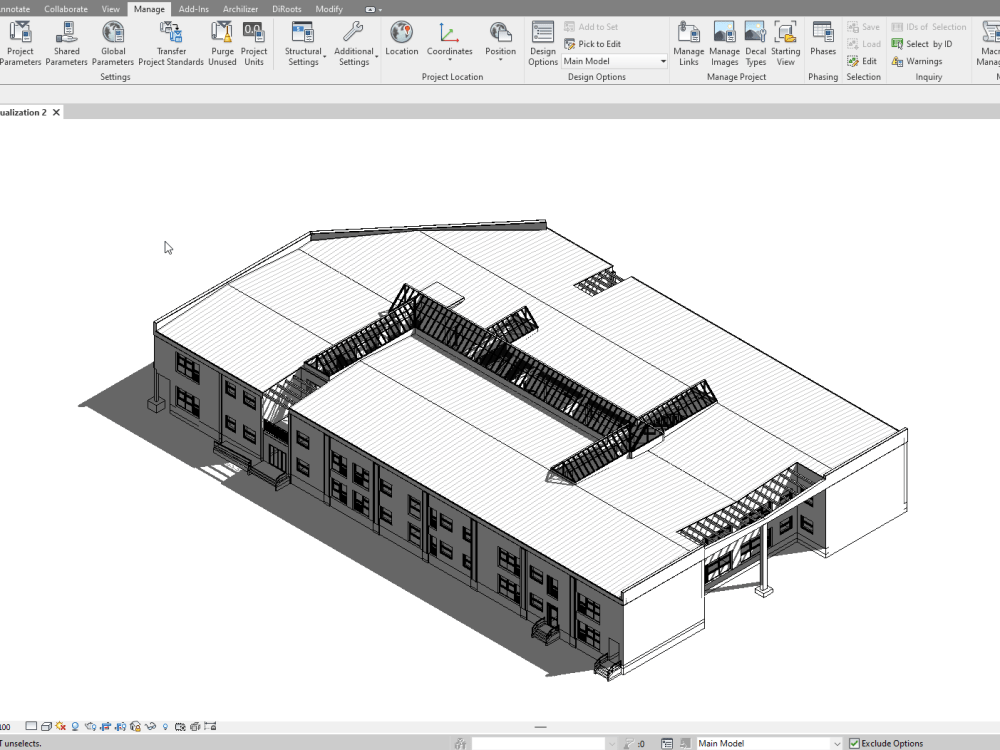This screenshot has height=750, width=1000.
Task: Uncheck the Exclude Options checkbox
Action: pyautogui.click(x=855, y=743)
